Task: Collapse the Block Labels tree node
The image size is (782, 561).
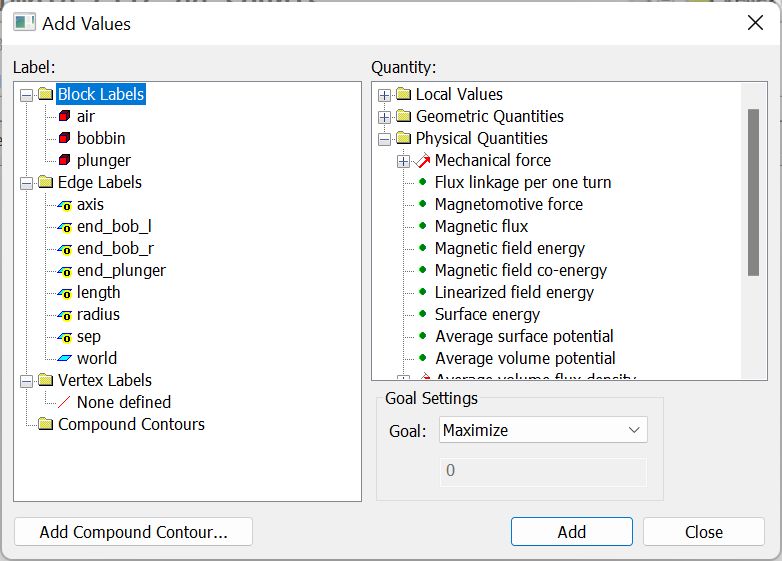Action: coord(26,95)
